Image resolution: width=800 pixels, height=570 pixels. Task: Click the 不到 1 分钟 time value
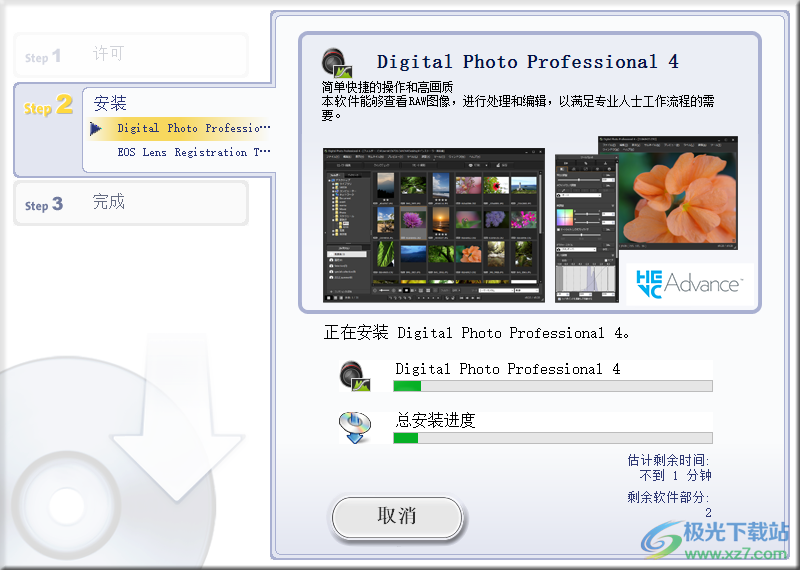coord(676,476)
